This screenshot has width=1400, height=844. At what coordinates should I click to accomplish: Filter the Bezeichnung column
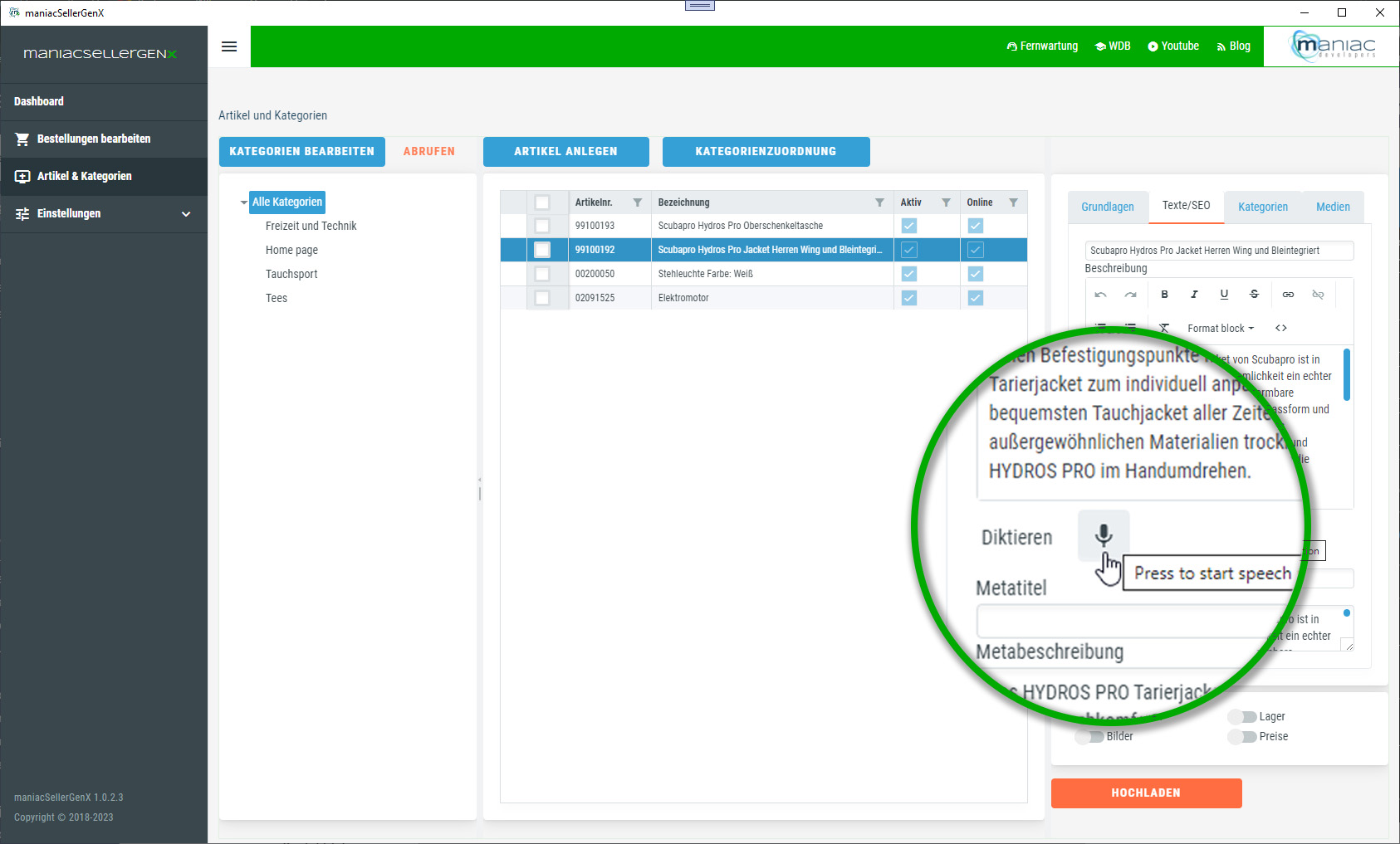coord(879,202)
